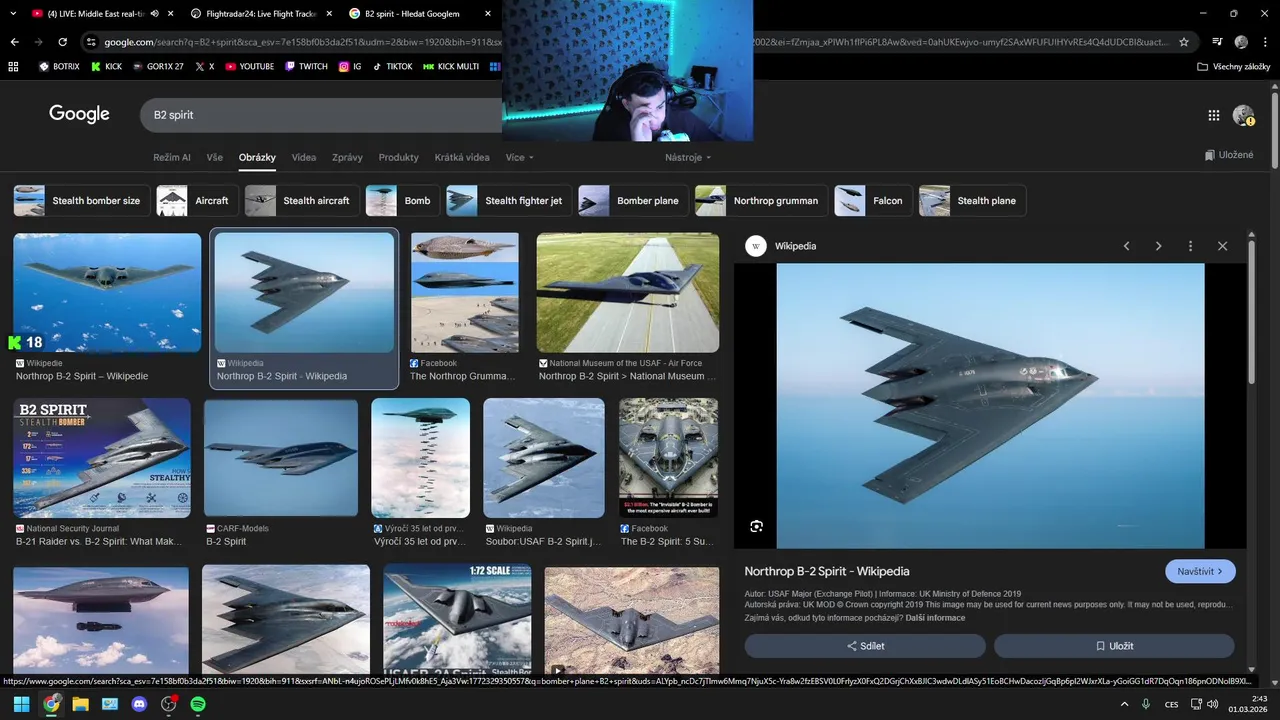Open File Explorer from taskbar
Viewport: 1280px width, 720px height.
point(80,704)
